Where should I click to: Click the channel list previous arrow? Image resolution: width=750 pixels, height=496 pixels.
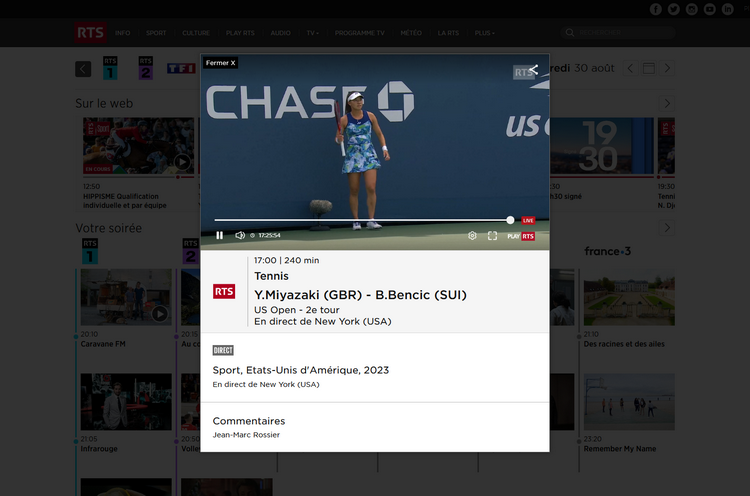(83, 69)
